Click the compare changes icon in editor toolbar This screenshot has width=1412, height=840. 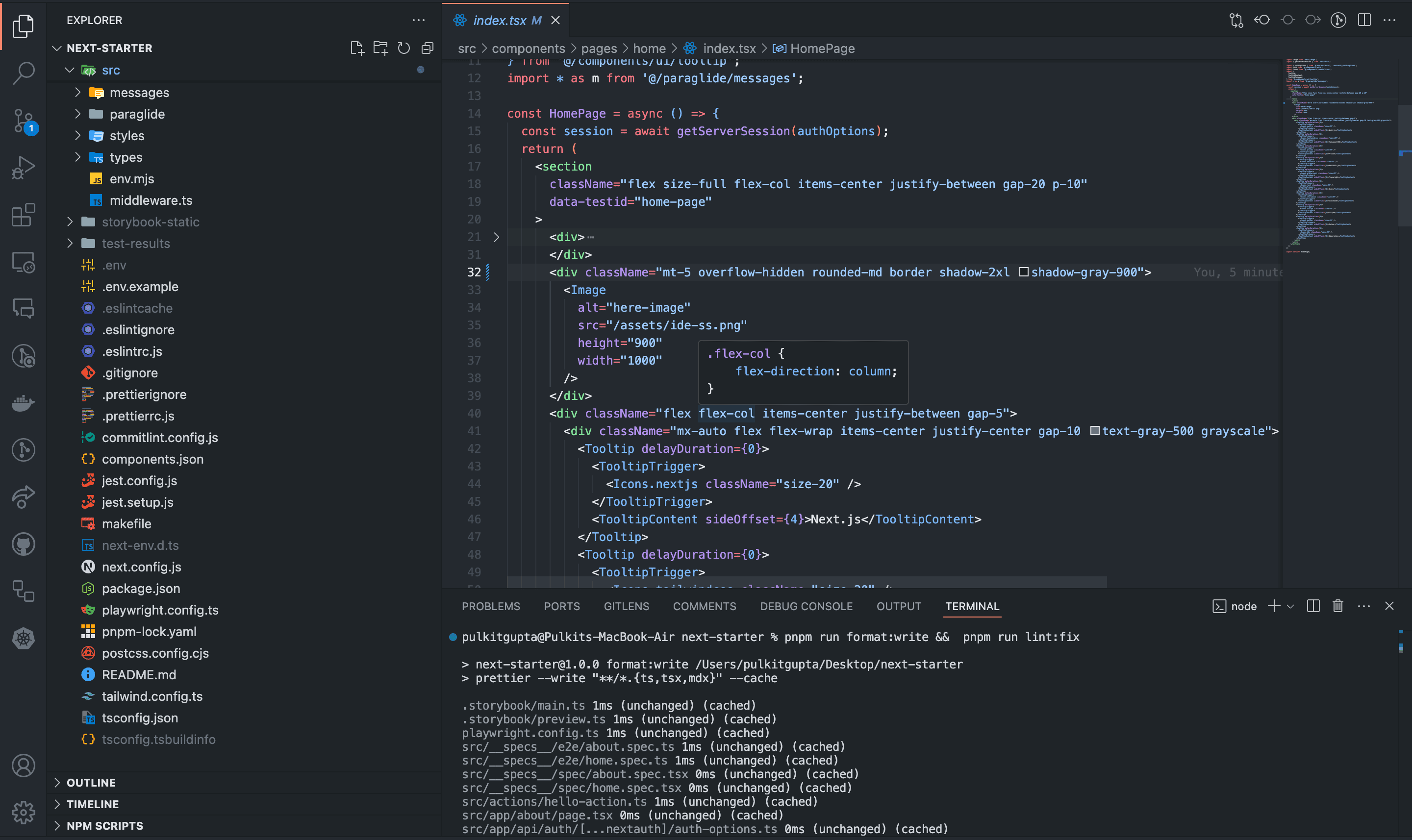click(1236, 21)
